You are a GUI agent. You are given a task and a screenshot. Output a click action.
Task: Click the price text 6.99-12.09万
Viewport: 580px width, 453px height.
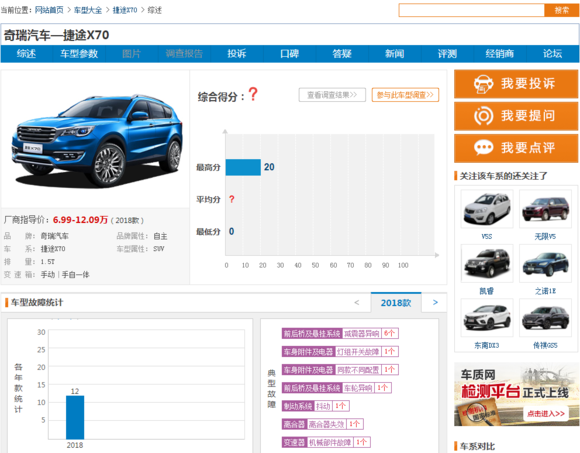coord(80,220)
